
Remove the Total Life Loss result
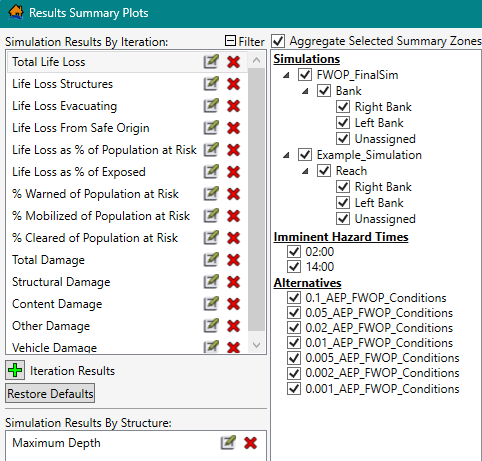pyautogui.click(x=233, y=62)
